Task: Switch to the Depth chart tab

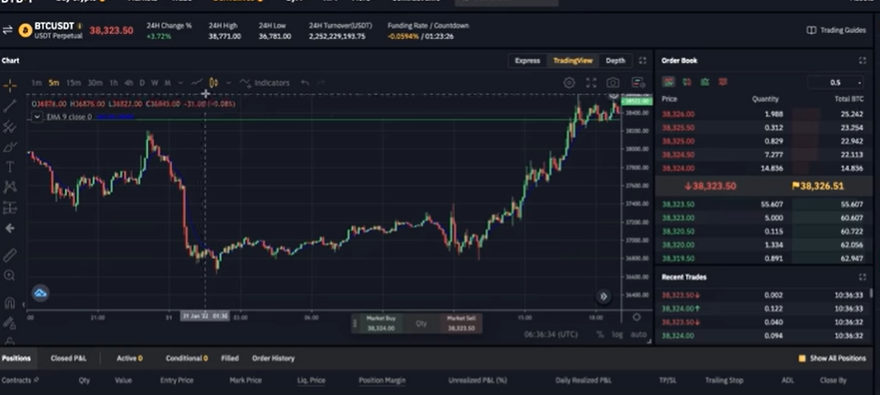Action: (x=615, y=61)
